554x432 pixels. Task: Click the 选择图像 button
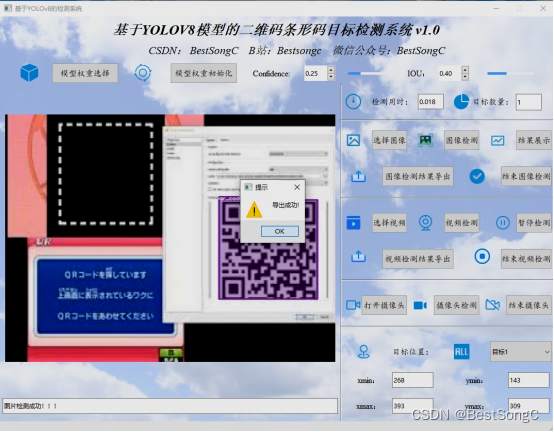(389, 140)
